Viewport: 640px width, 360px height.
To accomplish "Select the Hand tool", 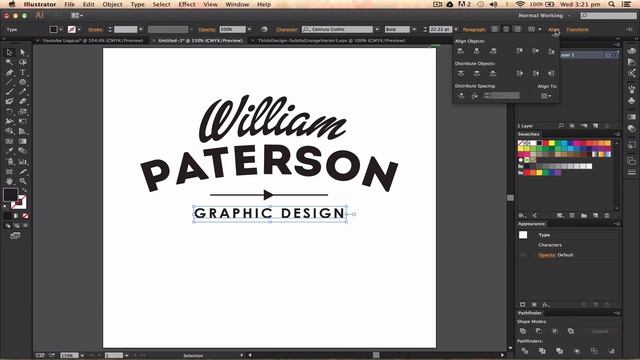I will (9, 181).
